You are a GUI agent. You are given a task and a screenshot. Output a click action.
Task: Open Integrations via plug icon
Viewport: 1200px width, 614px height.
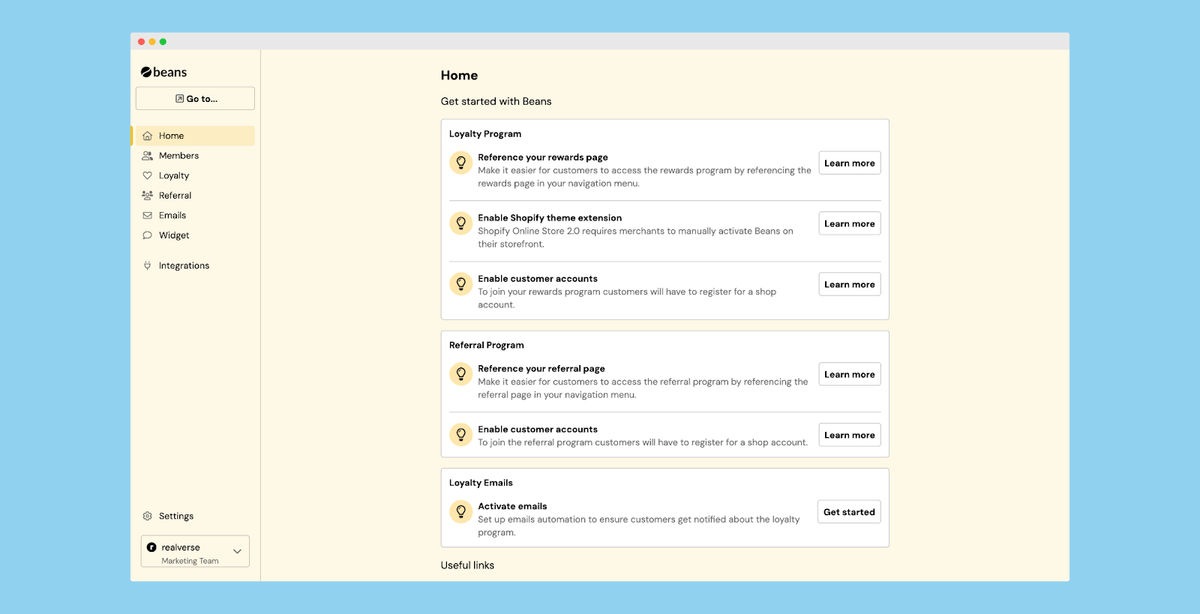pos(147,266)
